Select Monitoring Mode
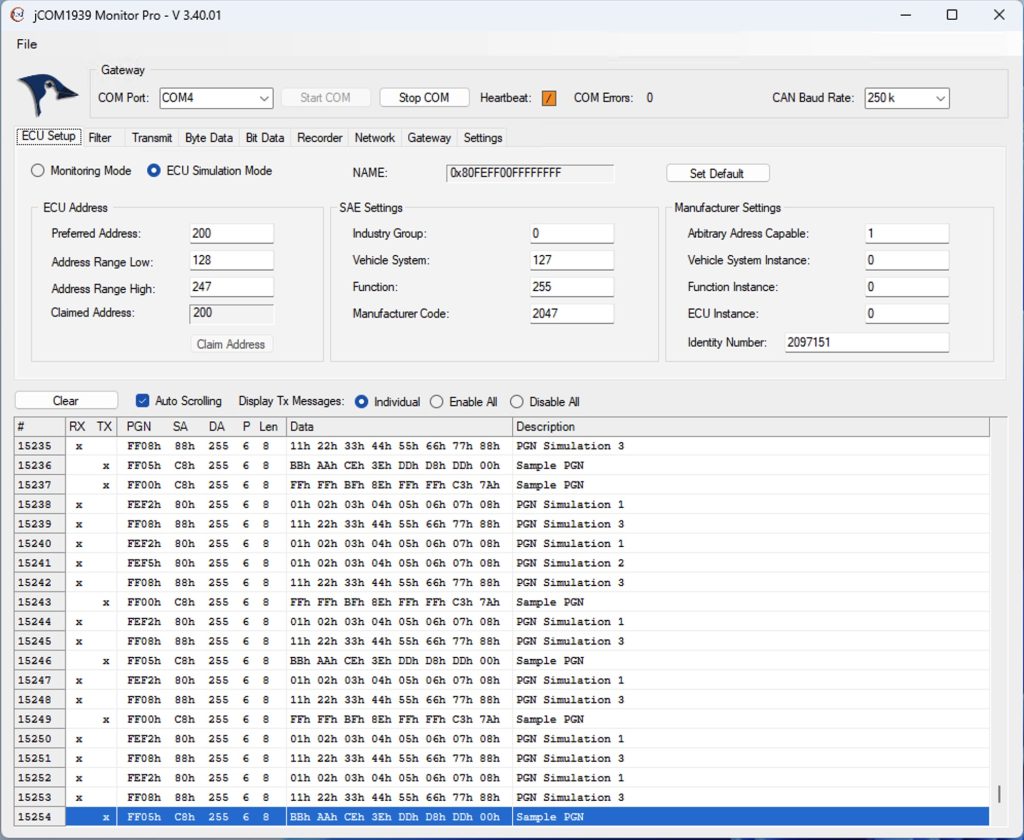 [x=37, y=171]
